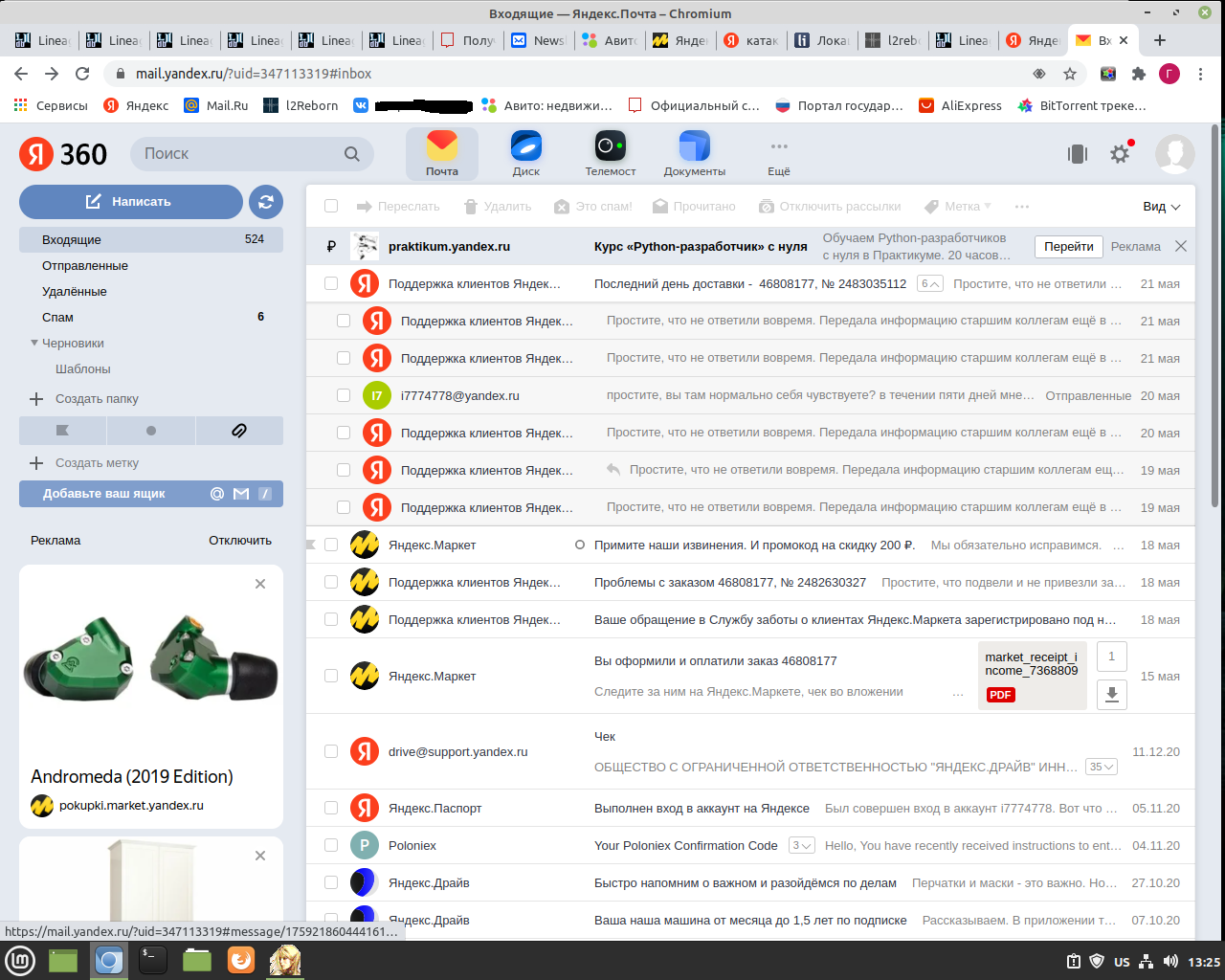Bookmark this page with the star icon
Image resolution: width=1225 pixels, height=980 pixels.
[x=1070, y=74]
